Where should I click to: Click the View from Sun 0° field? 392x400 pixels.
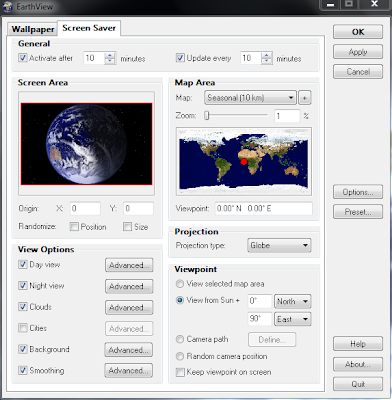pyautogui.click(x=260, y=301)
